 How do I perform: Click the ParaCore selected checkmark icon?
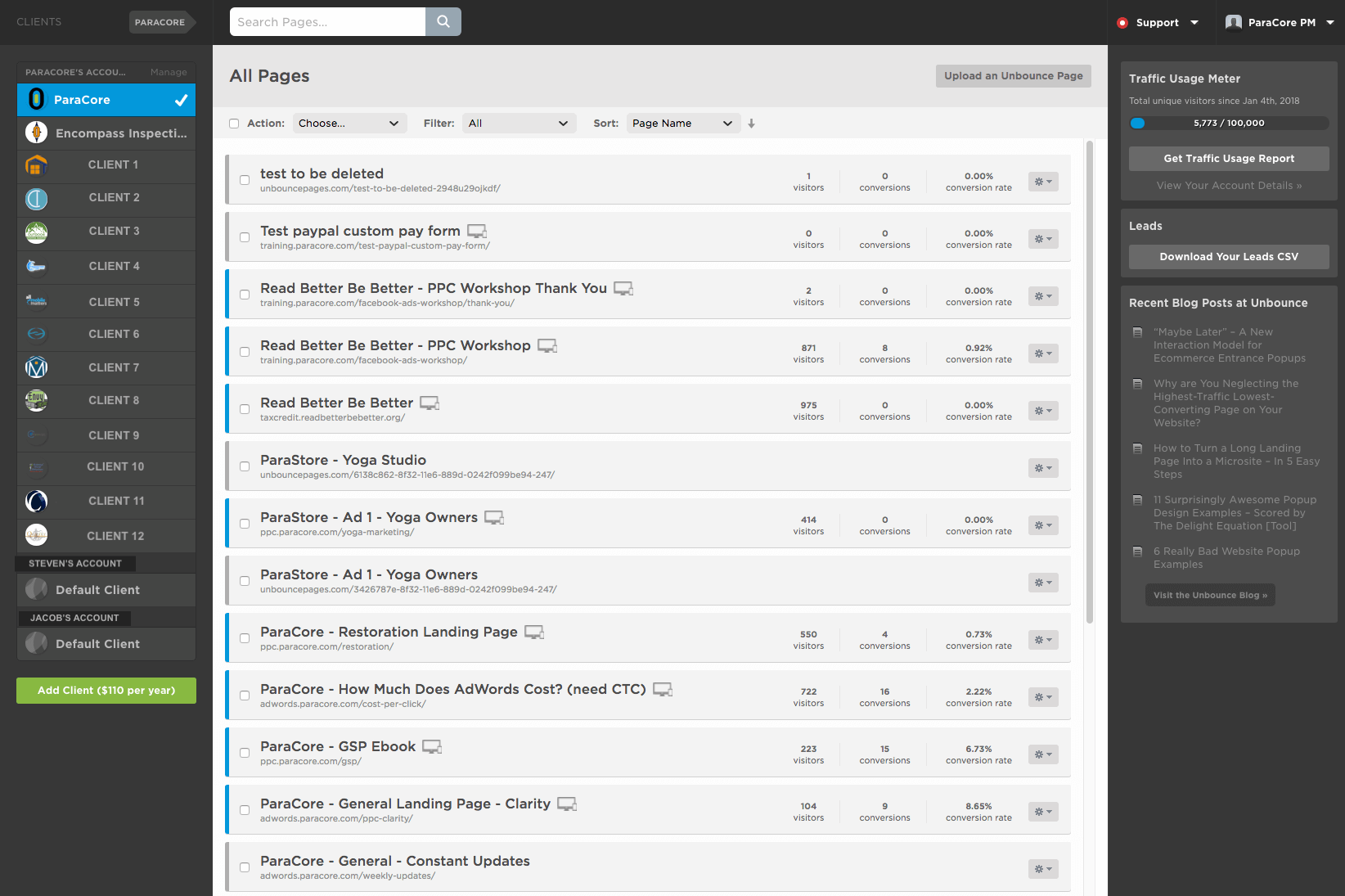coord(181,101)
